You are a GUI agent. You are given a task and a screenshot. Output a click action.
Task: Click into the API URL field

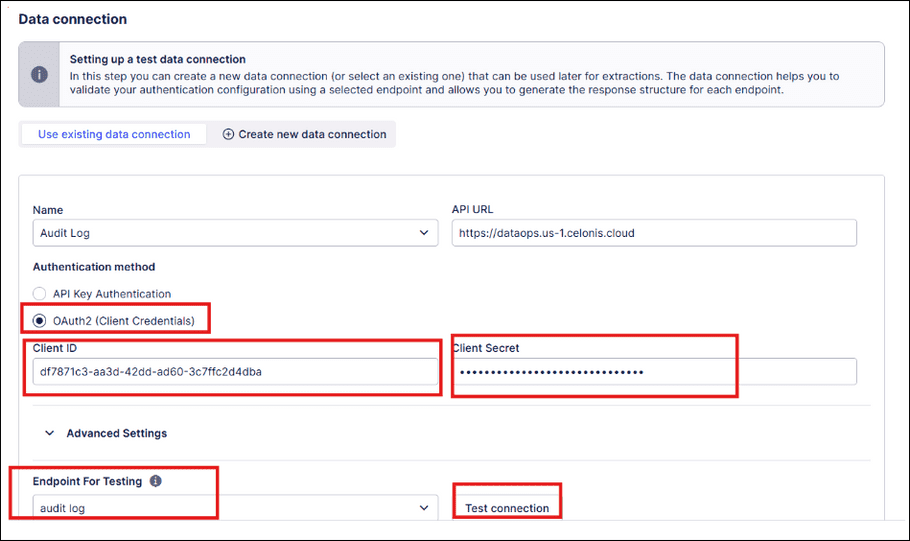(x=654, y=233)
